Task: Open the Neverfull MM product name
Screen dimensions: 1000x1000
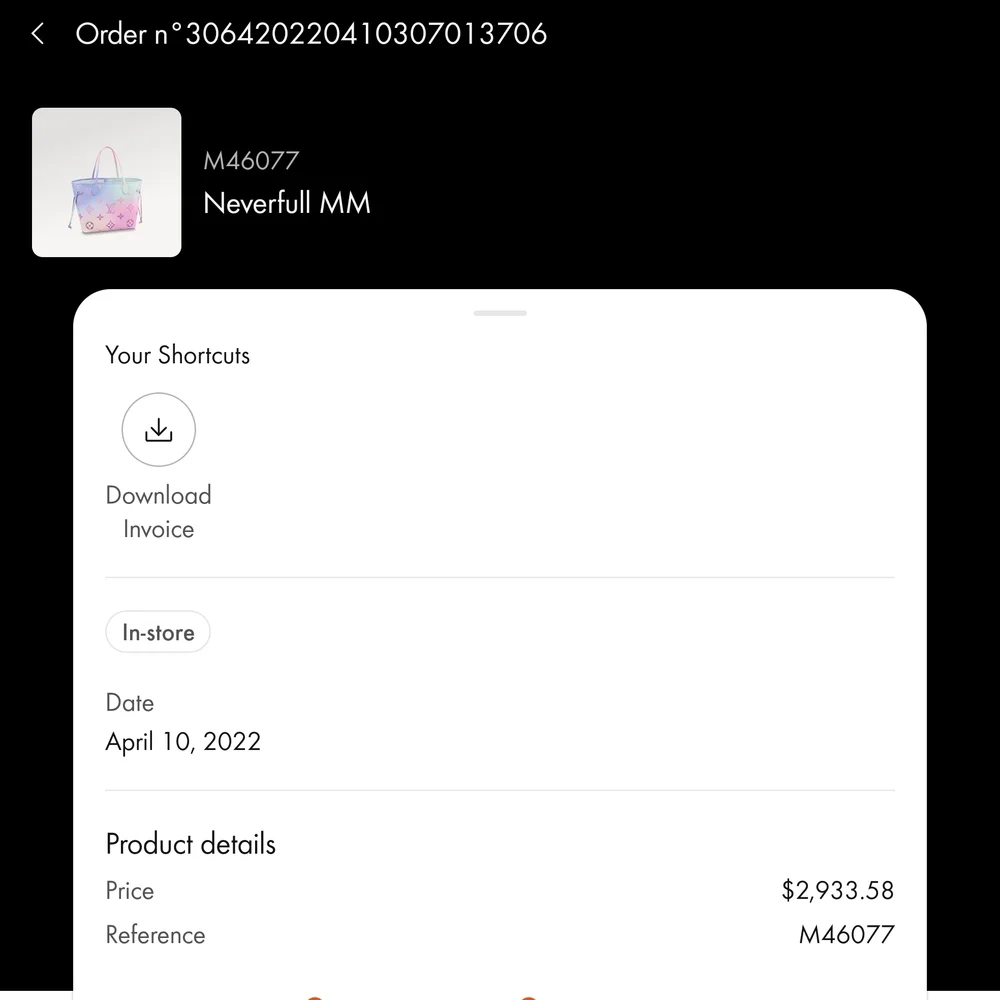Action: tap(287, 203)
